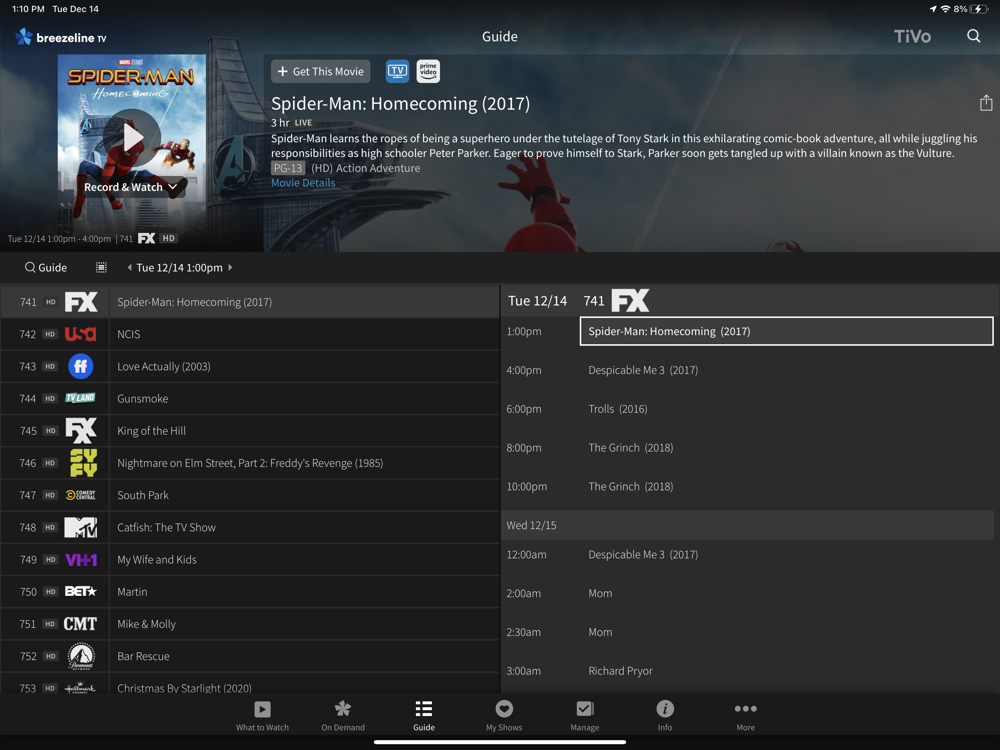The width and height of the screenshot is (1000, 750).
Task: Go to previous time slot arrow
Action: (x=129, y=267)
